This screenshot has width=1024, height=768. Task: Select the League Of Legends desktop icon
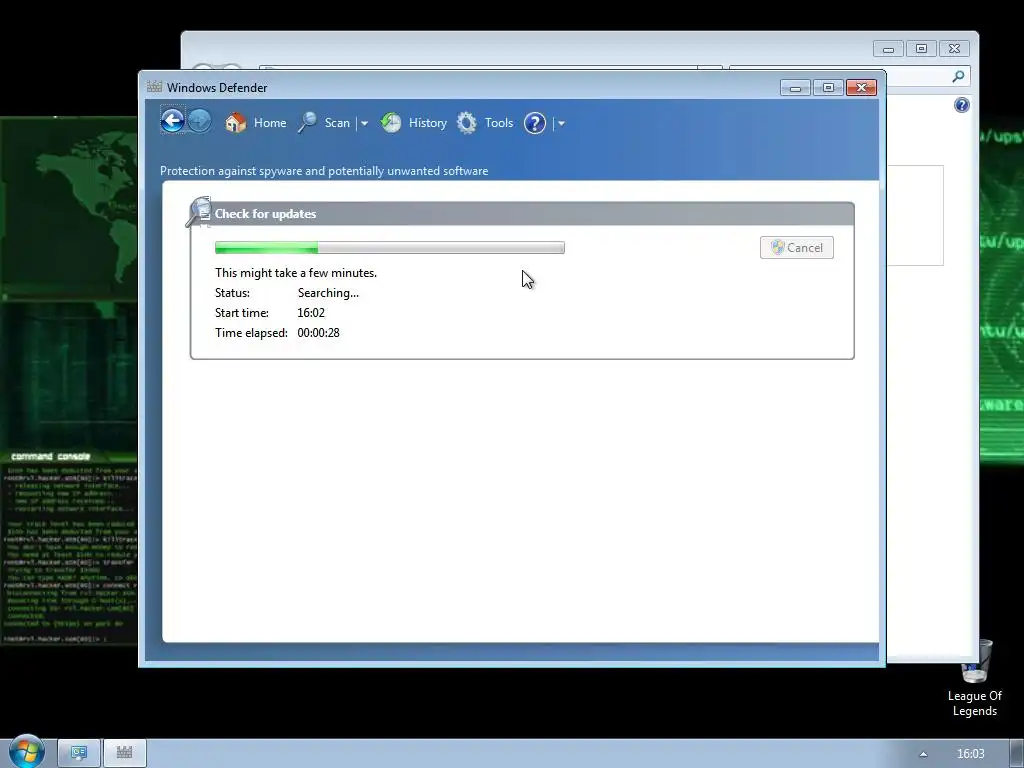click(974, 679)
